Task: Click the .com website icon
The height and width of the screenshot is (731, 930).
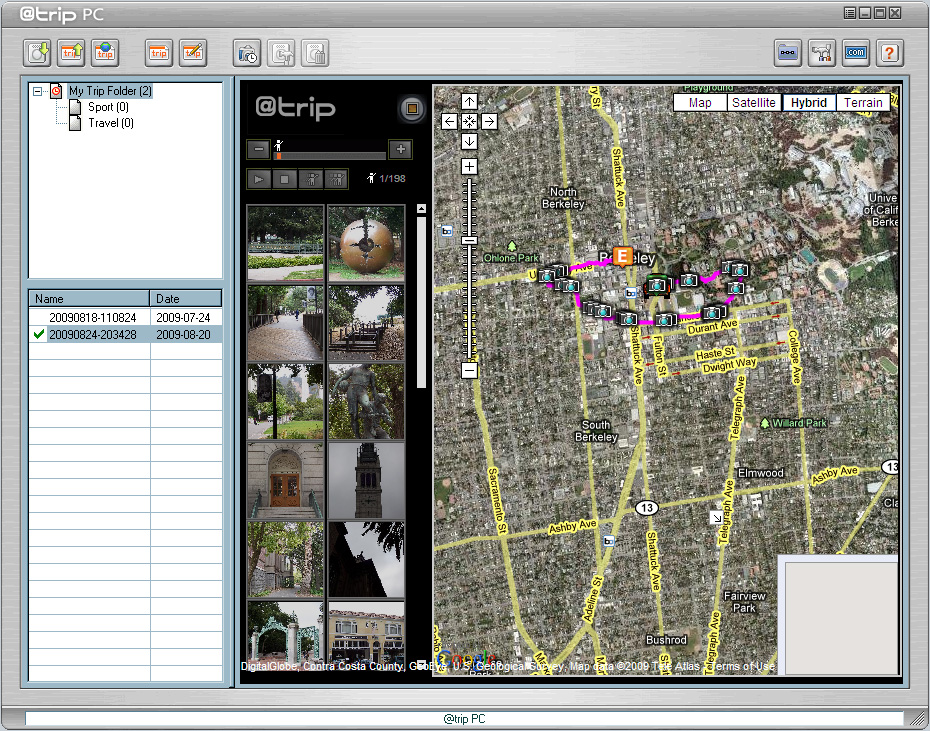Action: 856,52
